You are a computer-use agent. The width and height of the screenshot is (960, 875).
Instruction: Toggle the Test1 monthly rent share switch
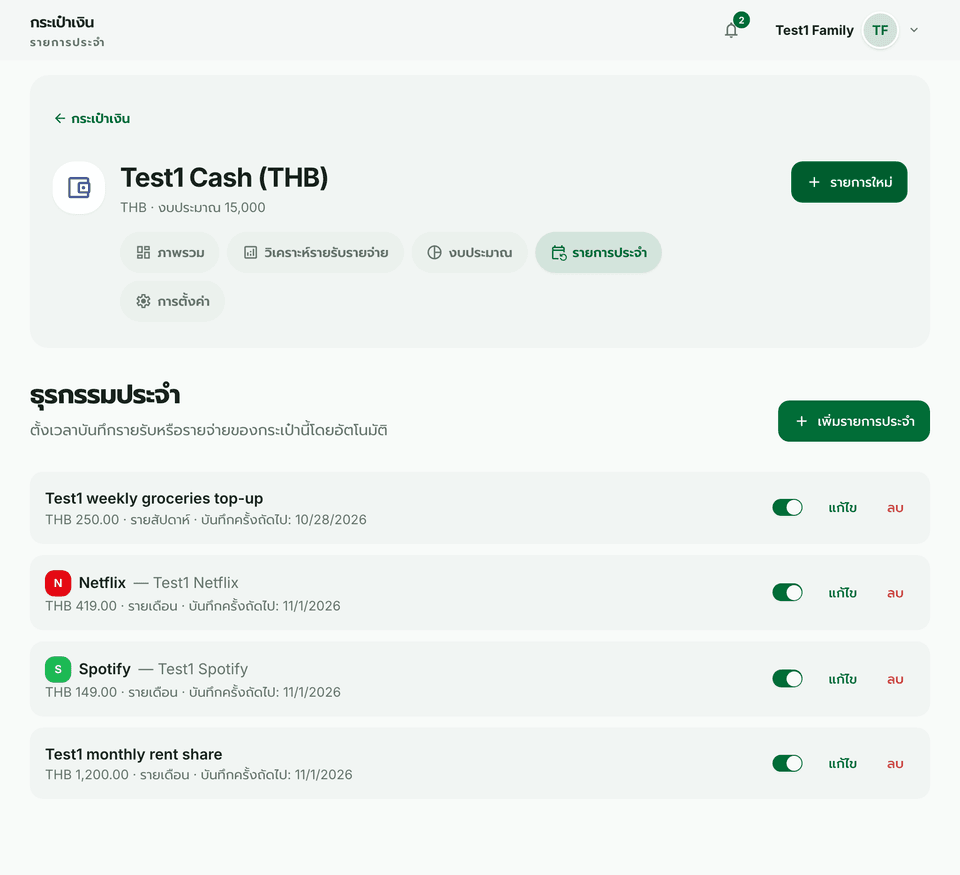[x=787, y=764]
